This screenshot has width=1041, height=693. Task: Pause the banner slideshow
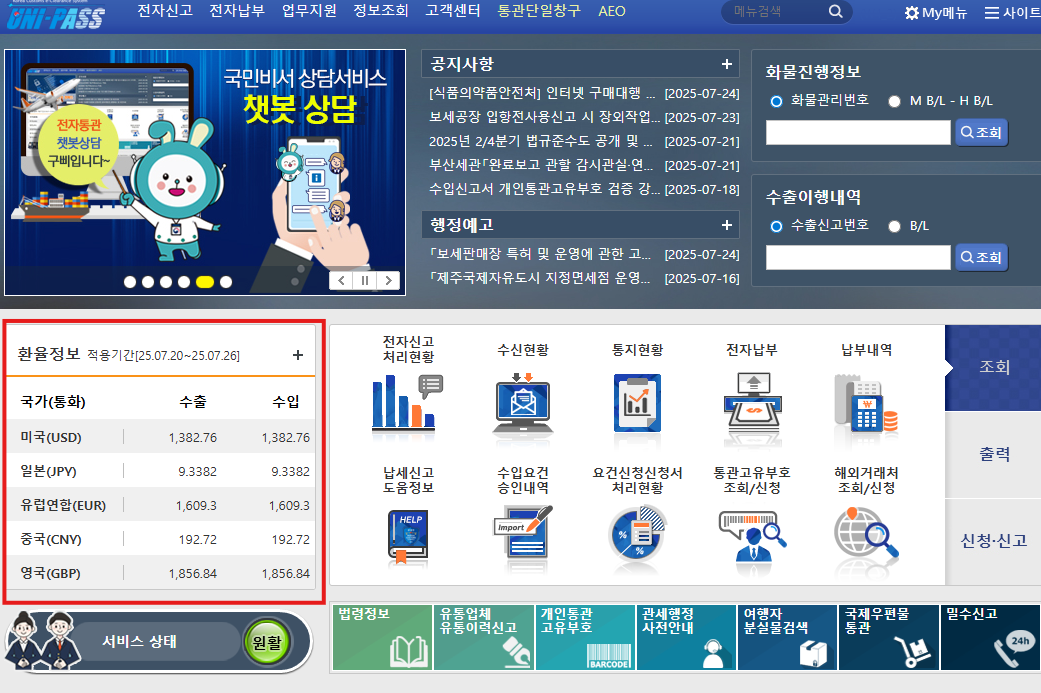(364, 280)
